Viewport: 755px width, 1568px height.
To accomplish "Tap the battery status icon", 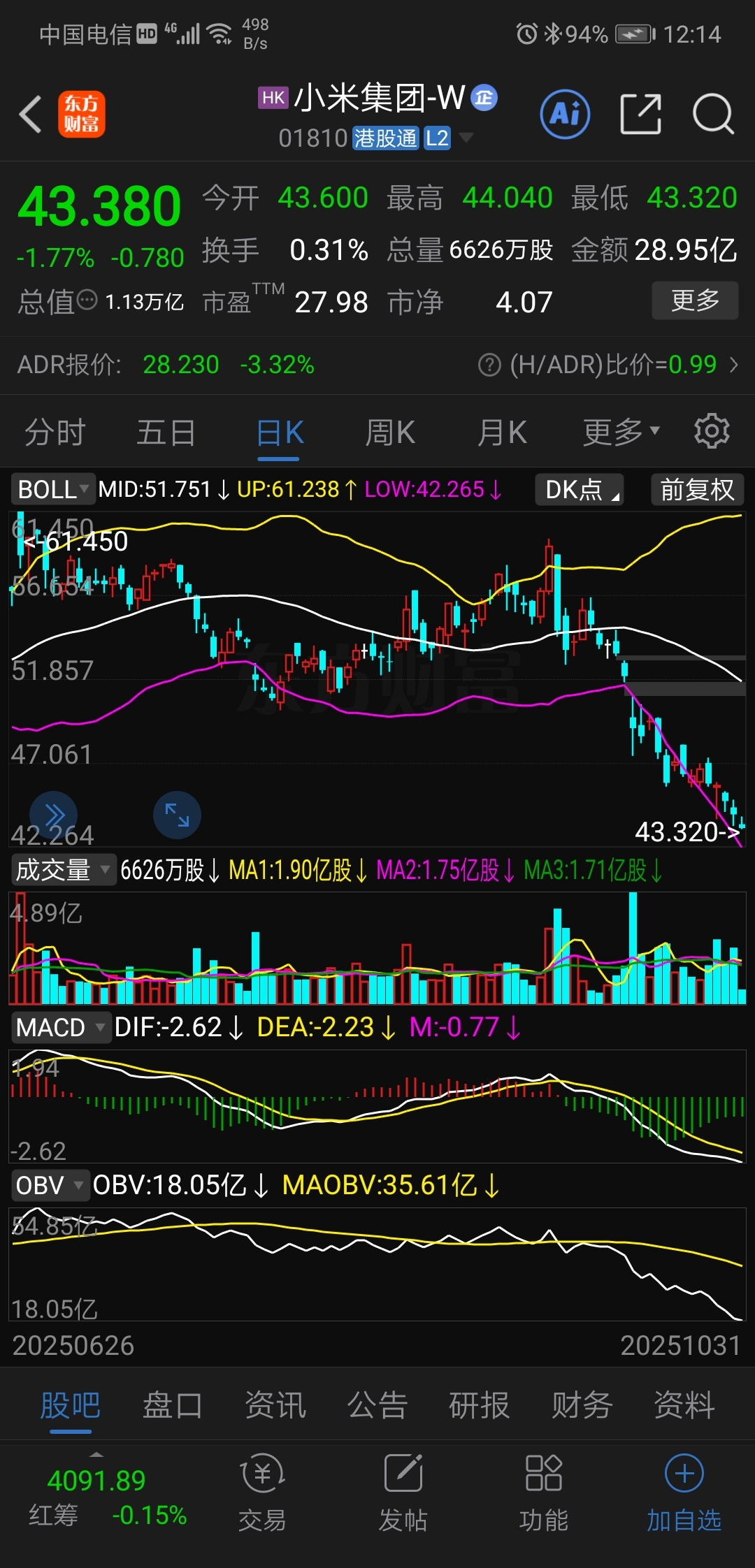I will click(635, 34).
